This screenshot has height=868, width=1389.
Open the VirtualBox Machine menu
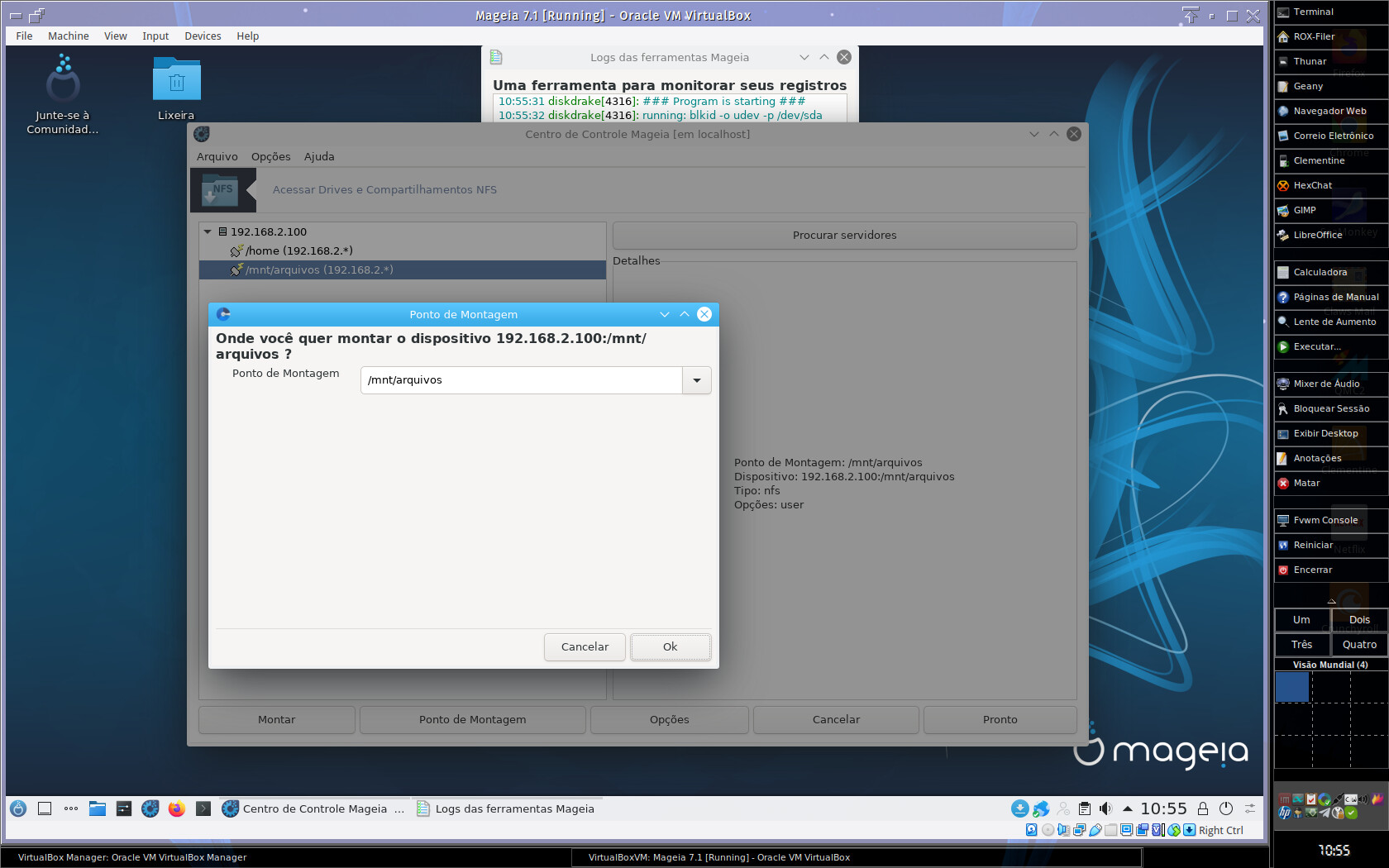68,36
